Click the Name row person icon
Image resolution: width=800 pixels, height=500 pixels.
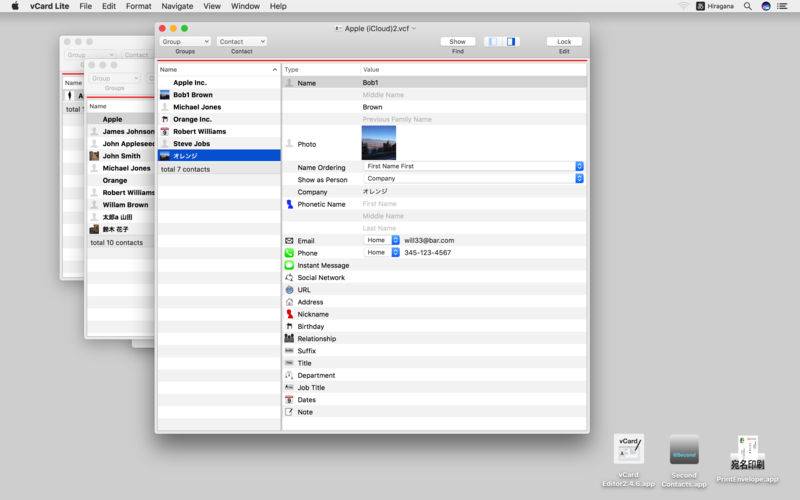pos(289,83)
